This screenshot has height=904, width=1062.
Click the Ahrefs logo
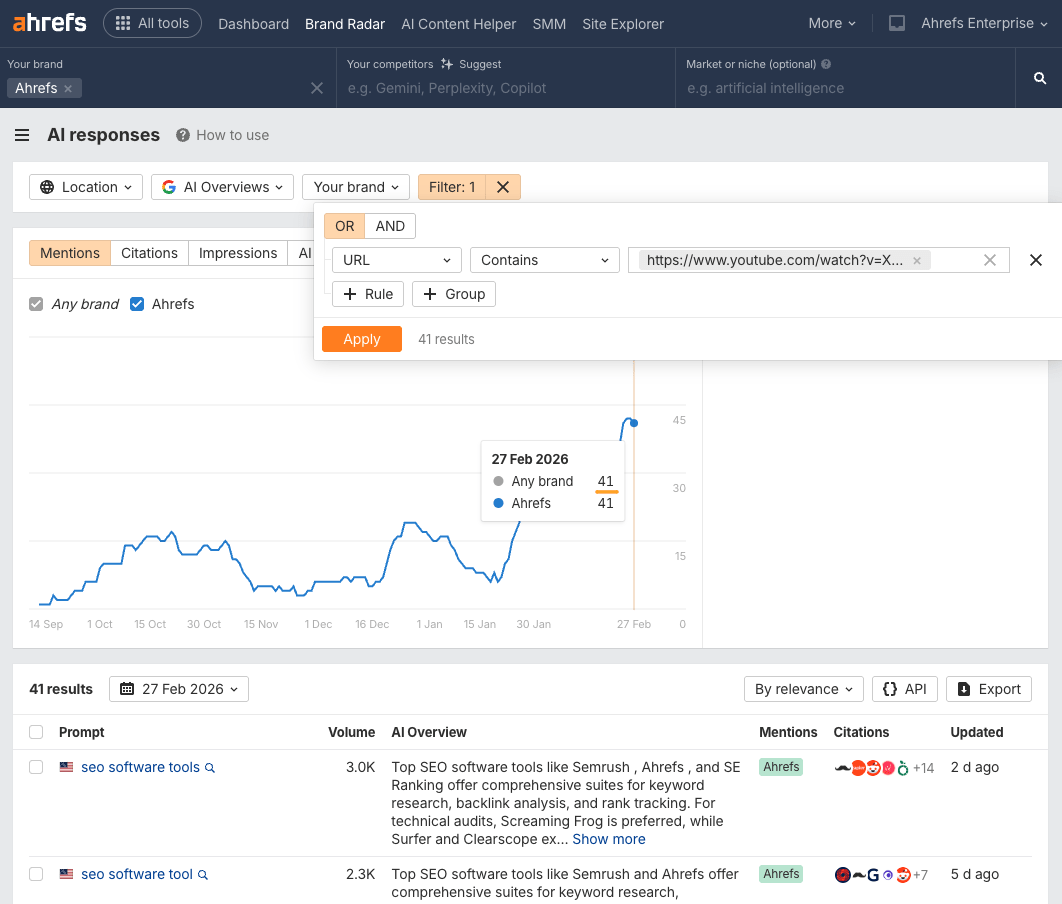coord(48,22)
